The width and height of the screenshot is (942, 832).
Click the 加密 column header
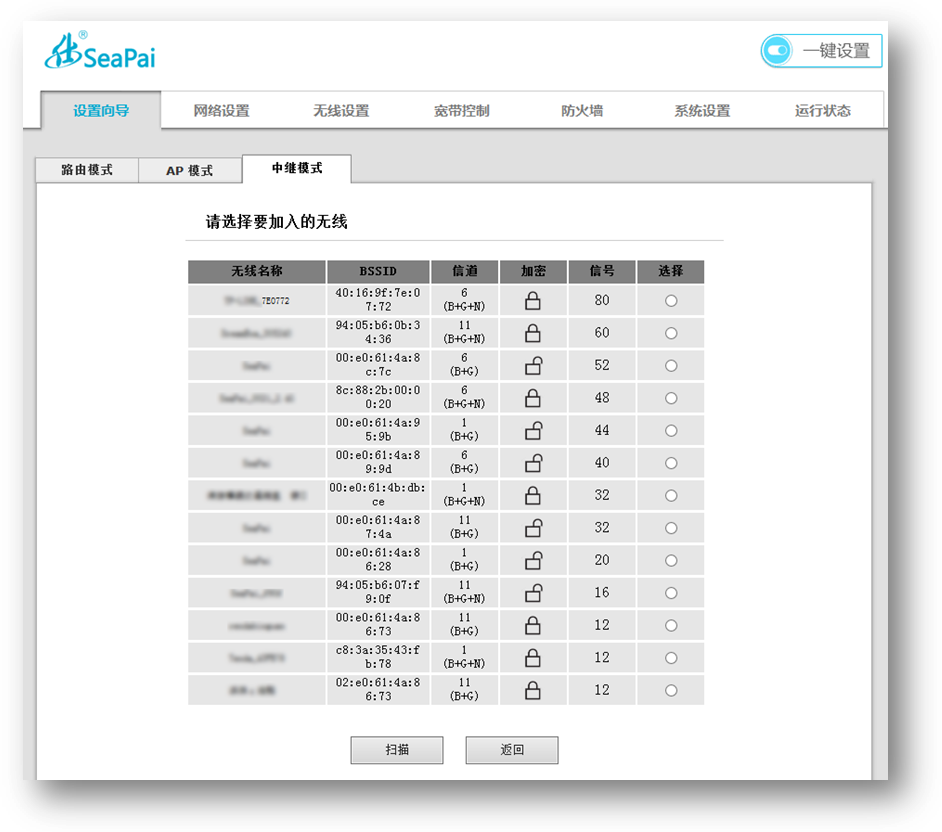point(533,272)
